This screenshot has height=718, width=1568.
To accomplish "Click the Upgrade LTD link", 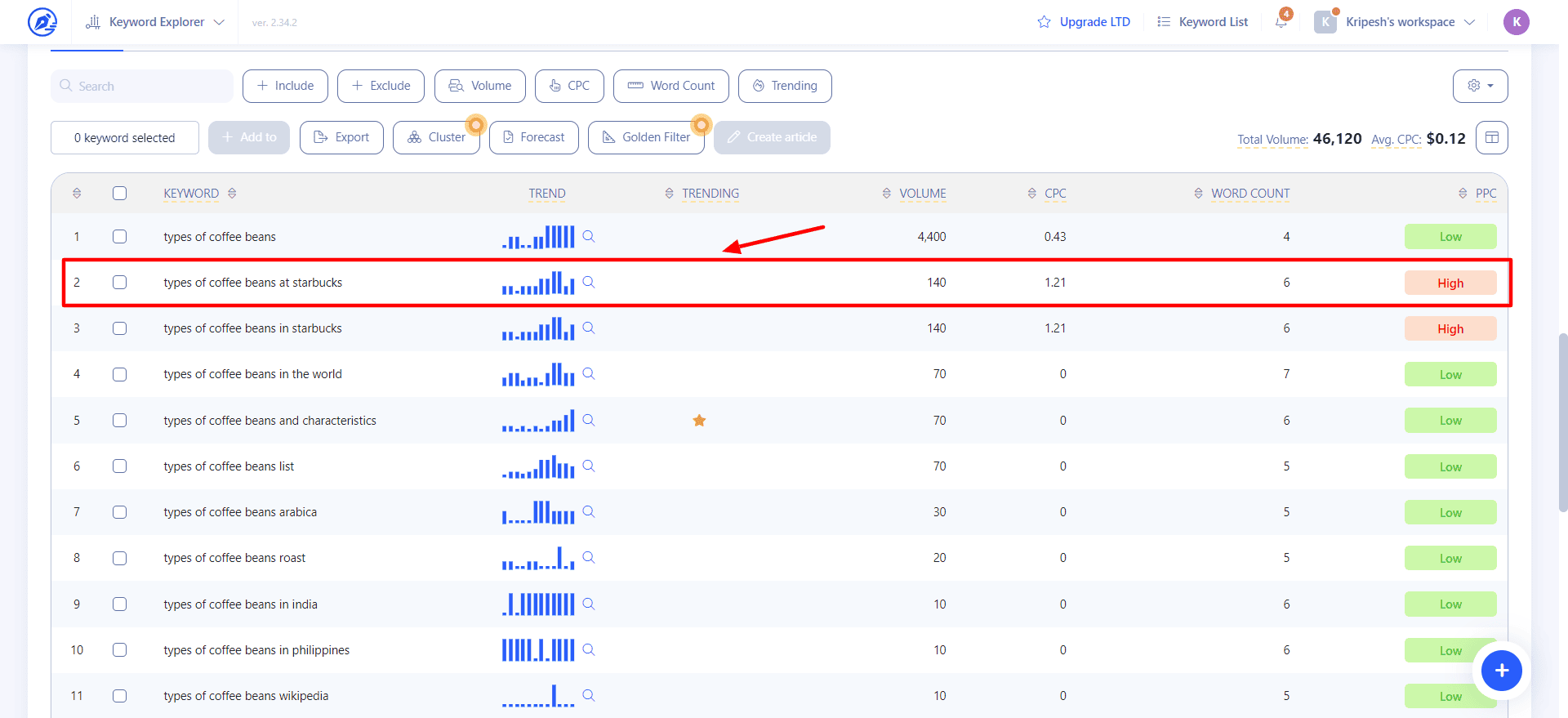I will tap(1084, 22).
